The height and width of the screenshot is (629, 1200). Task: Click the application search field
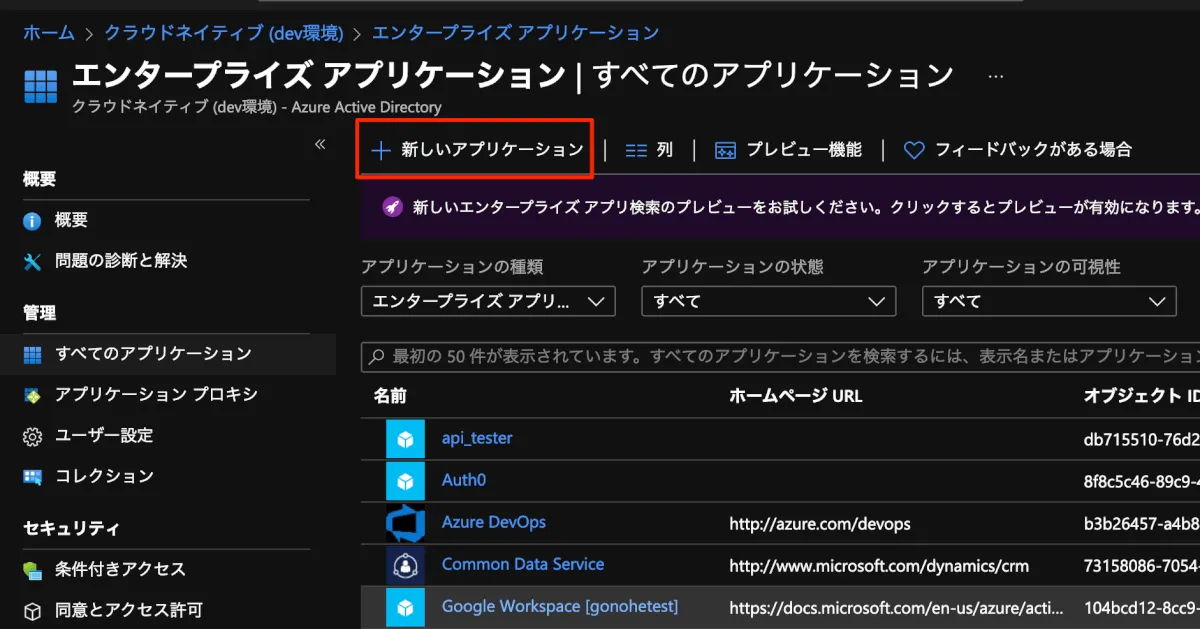(780, 356)
